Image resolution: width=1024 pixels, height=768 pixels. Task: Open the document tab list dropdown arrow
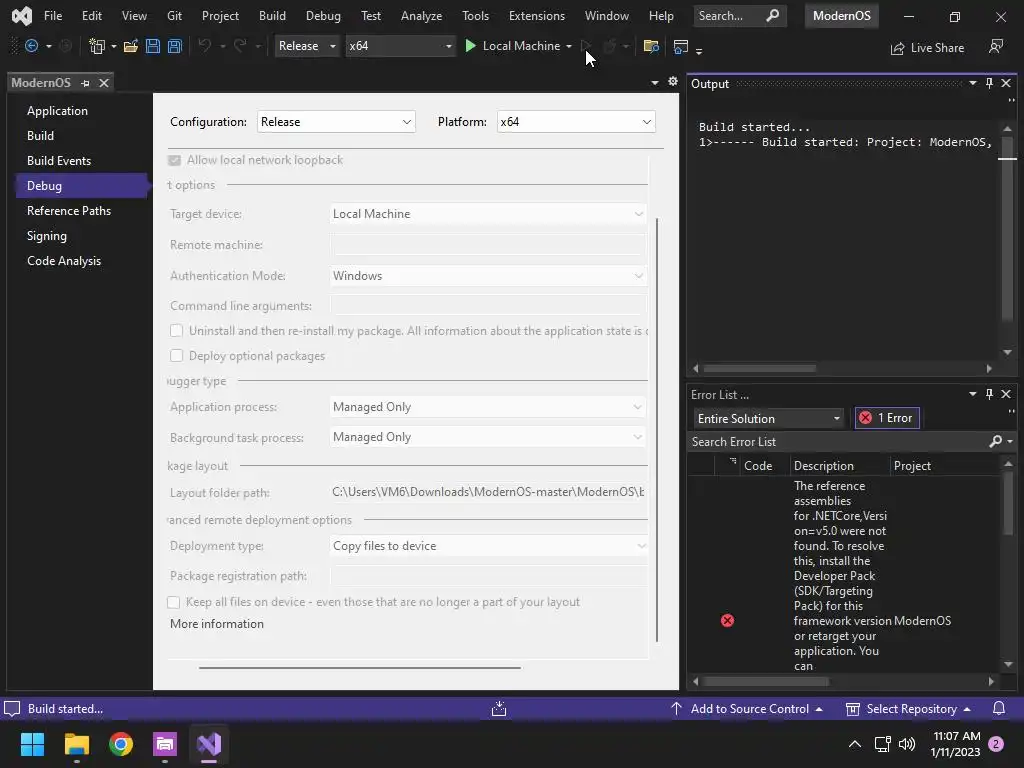[x=654, y=83]
